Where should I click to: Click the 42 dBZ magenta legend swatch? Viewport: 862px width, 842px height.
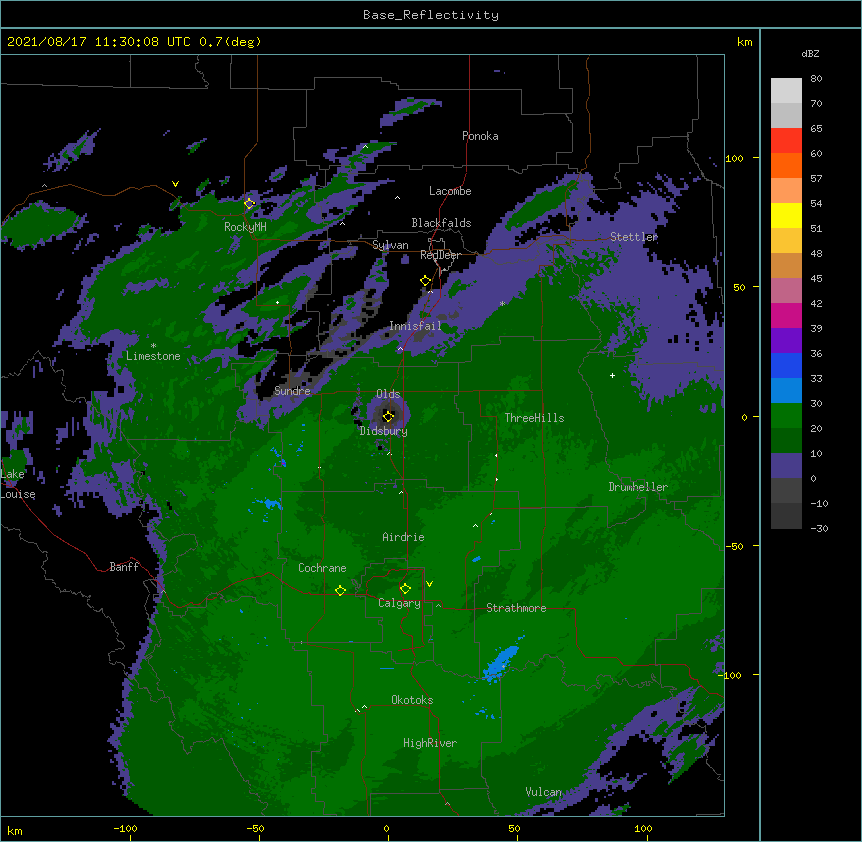786,315
